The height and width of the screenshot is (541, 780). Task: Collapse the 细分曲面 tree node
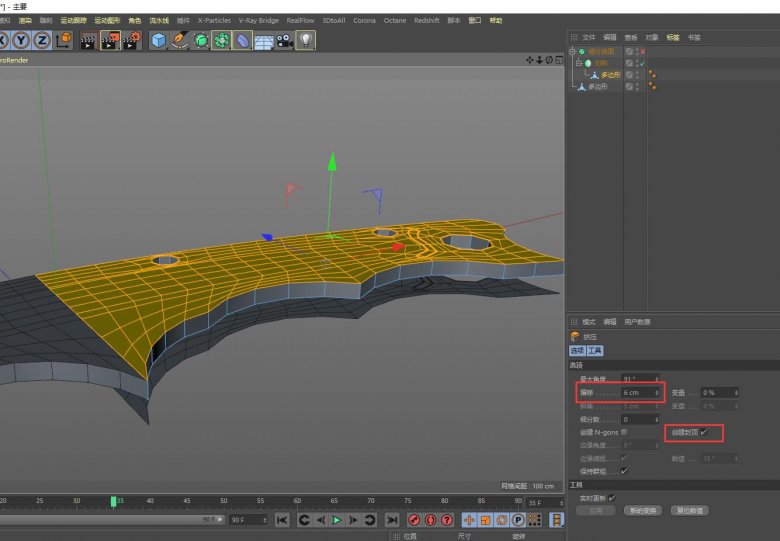click(x=572, y=51)
